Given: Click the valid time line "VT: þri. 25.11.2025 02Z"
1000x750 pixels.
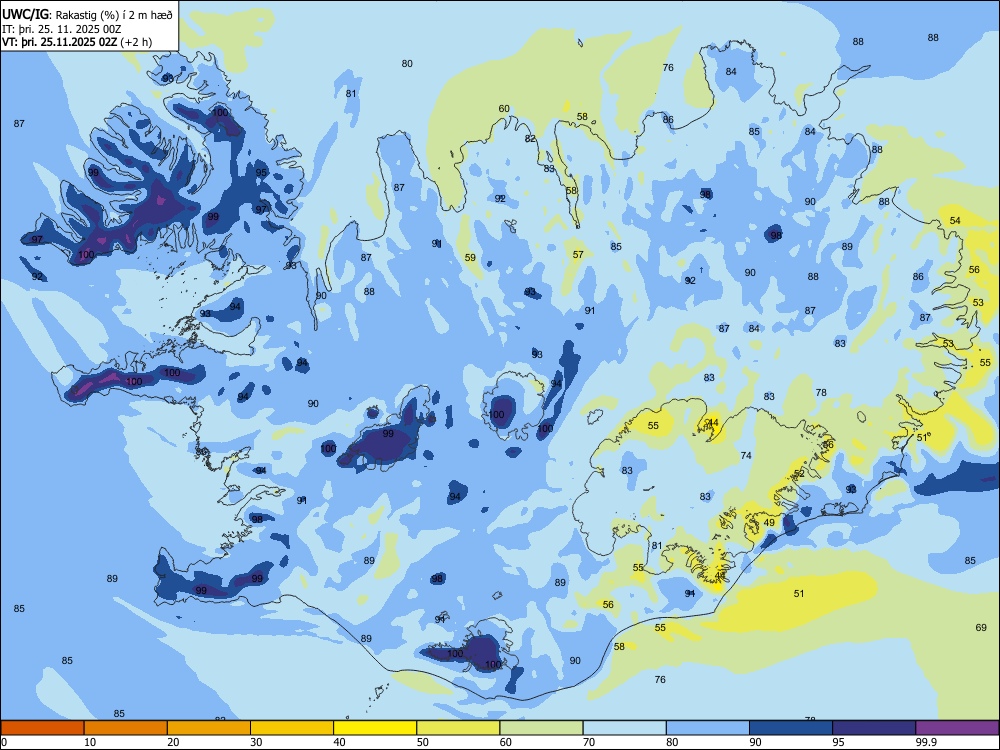Looking at the screenshot, I should point(60,42).
